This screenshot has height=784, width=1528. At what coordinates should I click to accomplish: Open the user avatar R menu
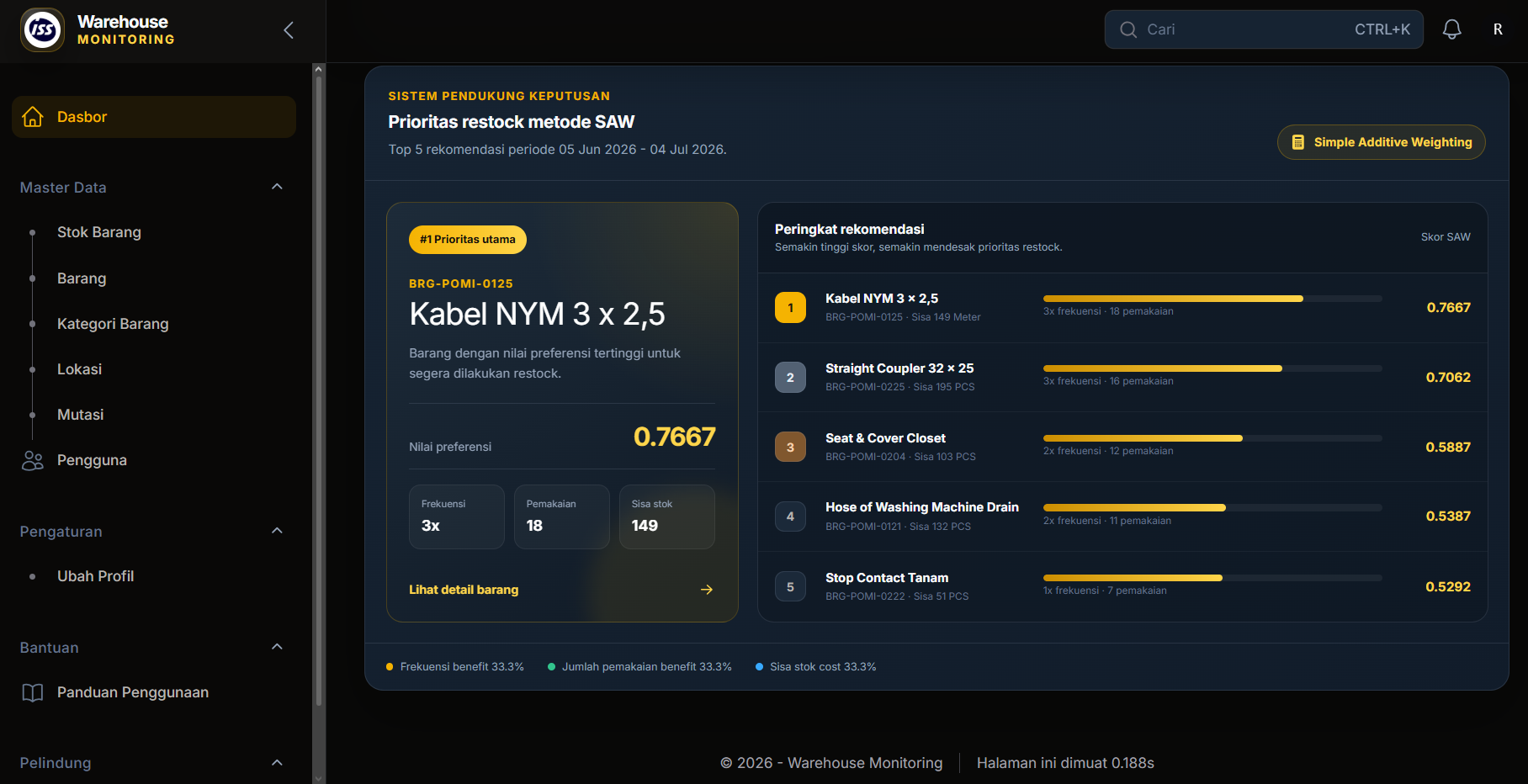tap(1498, 29)
